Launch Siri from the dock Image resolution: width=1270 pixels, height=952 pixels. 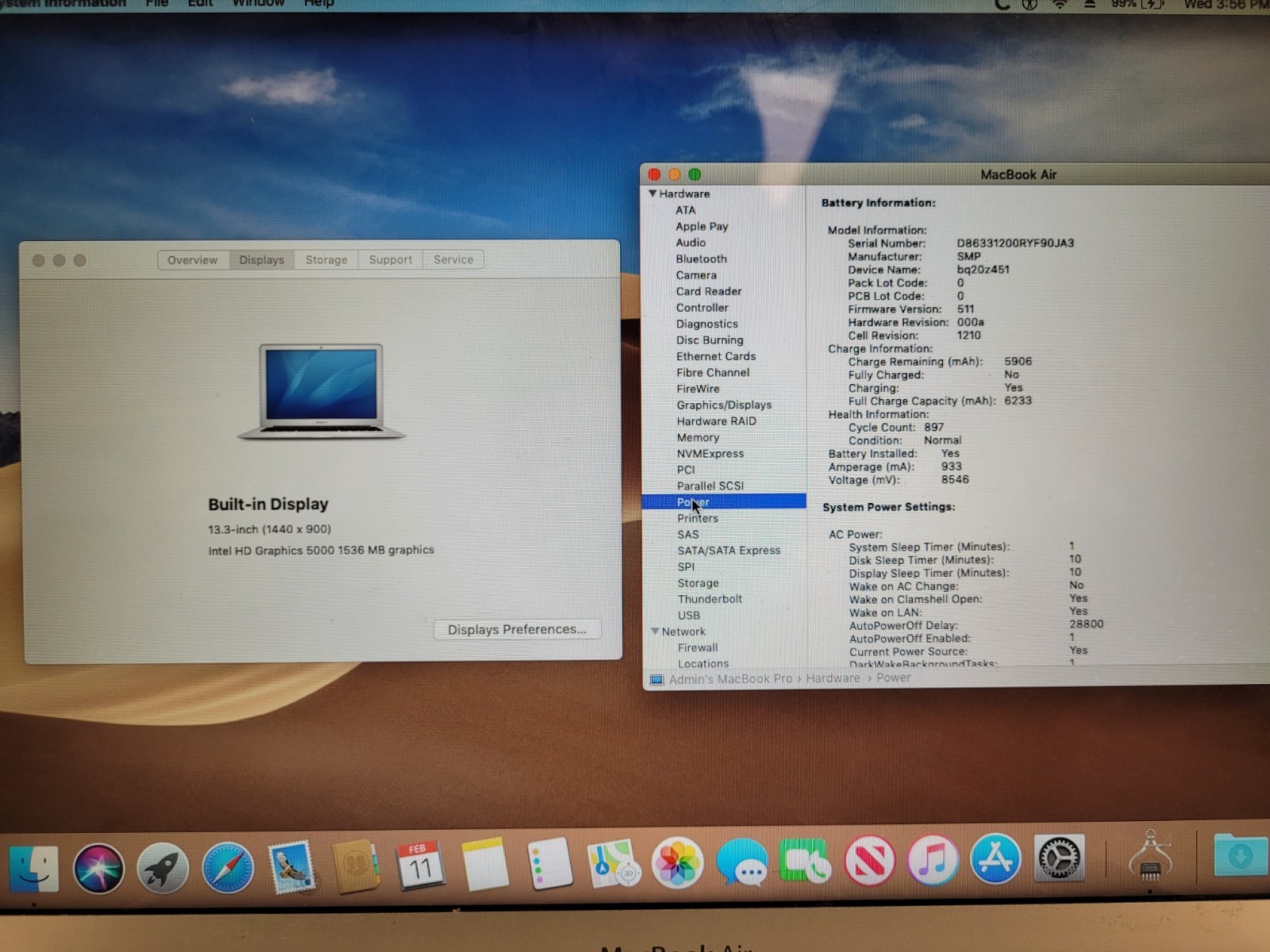98,868
